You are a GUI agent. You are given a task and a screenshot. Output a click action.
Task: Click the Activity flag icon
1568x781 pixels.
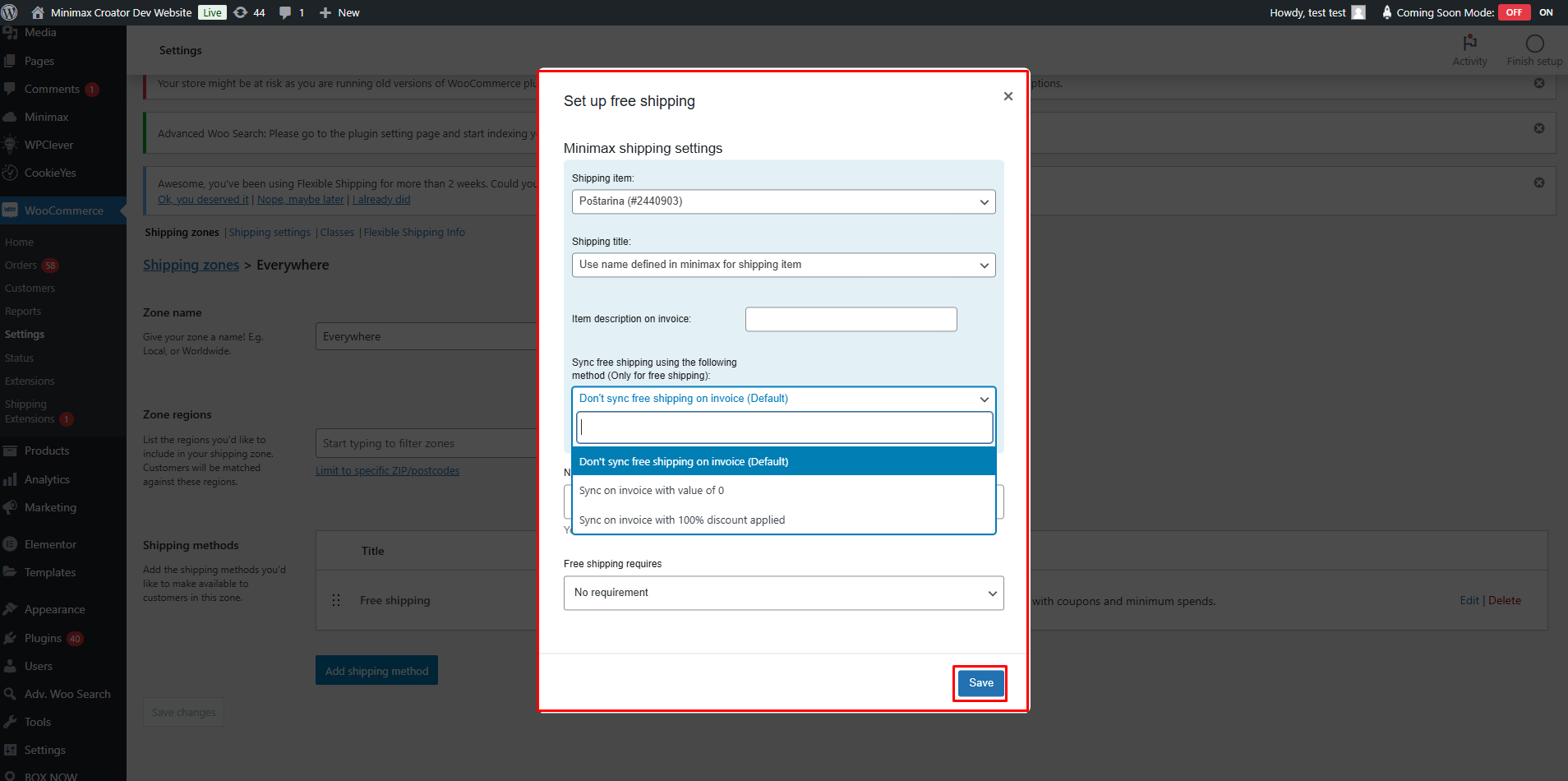point(1469,43)
